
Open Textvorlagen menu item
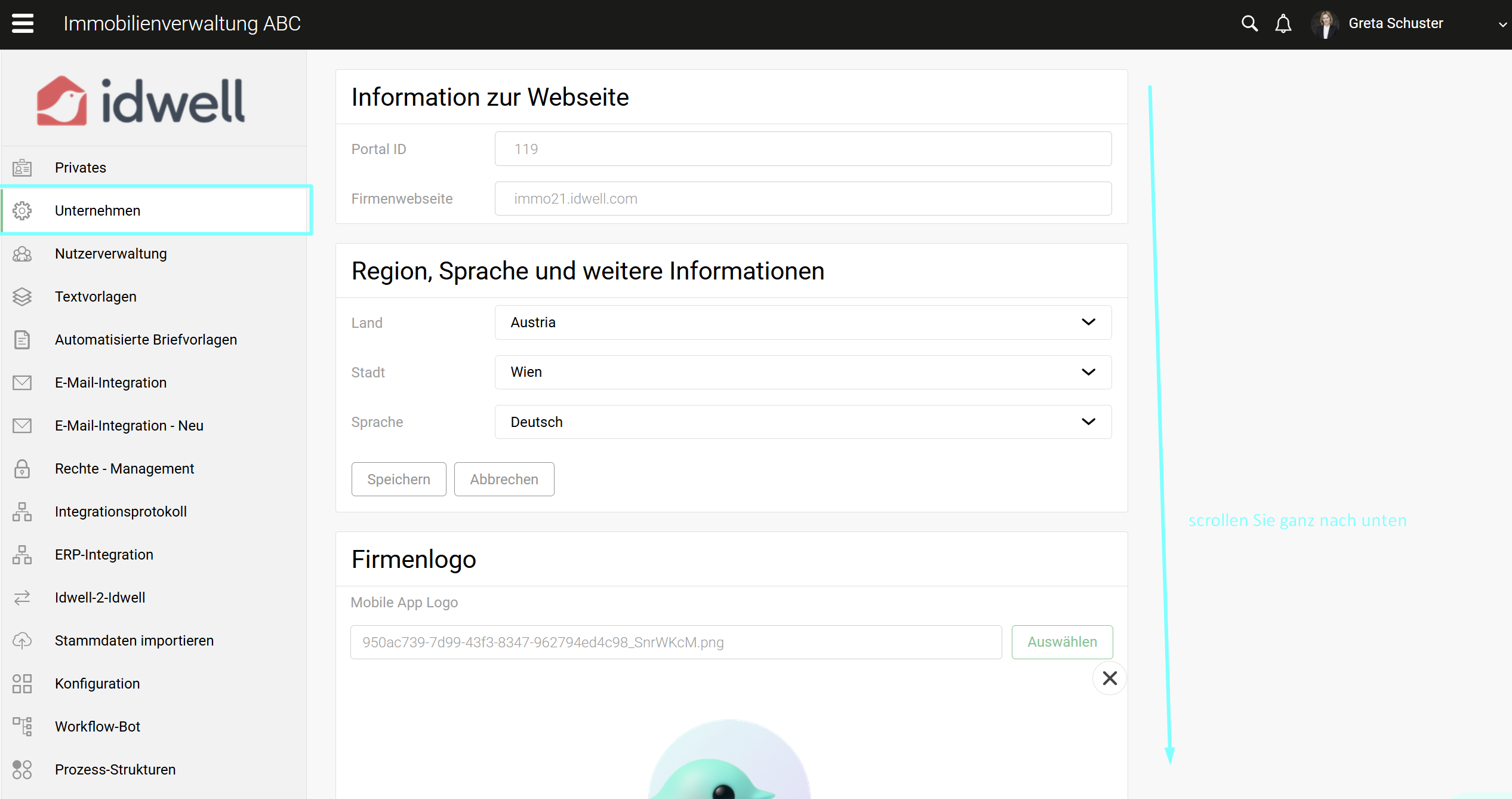[x=96, y=297]
